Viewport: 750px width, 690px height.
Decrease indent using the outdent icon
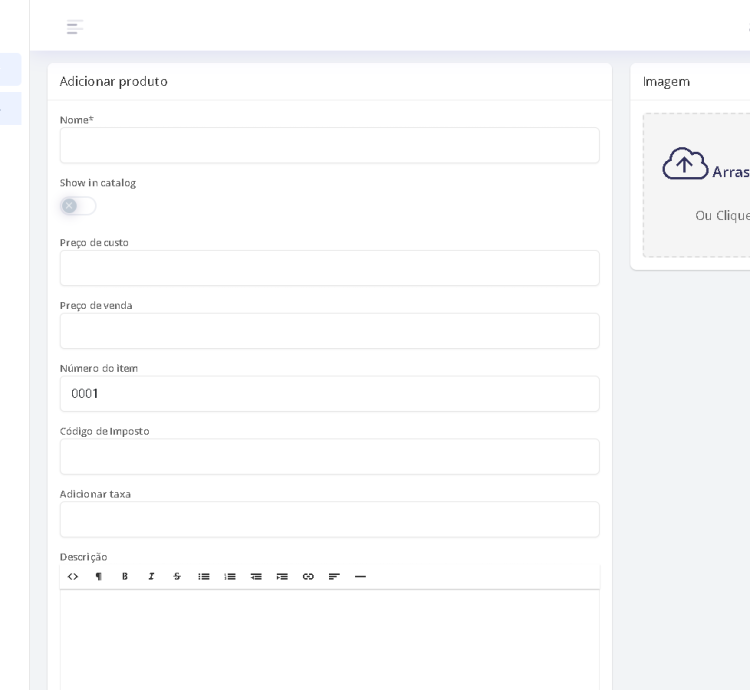[x=256, y=577]
